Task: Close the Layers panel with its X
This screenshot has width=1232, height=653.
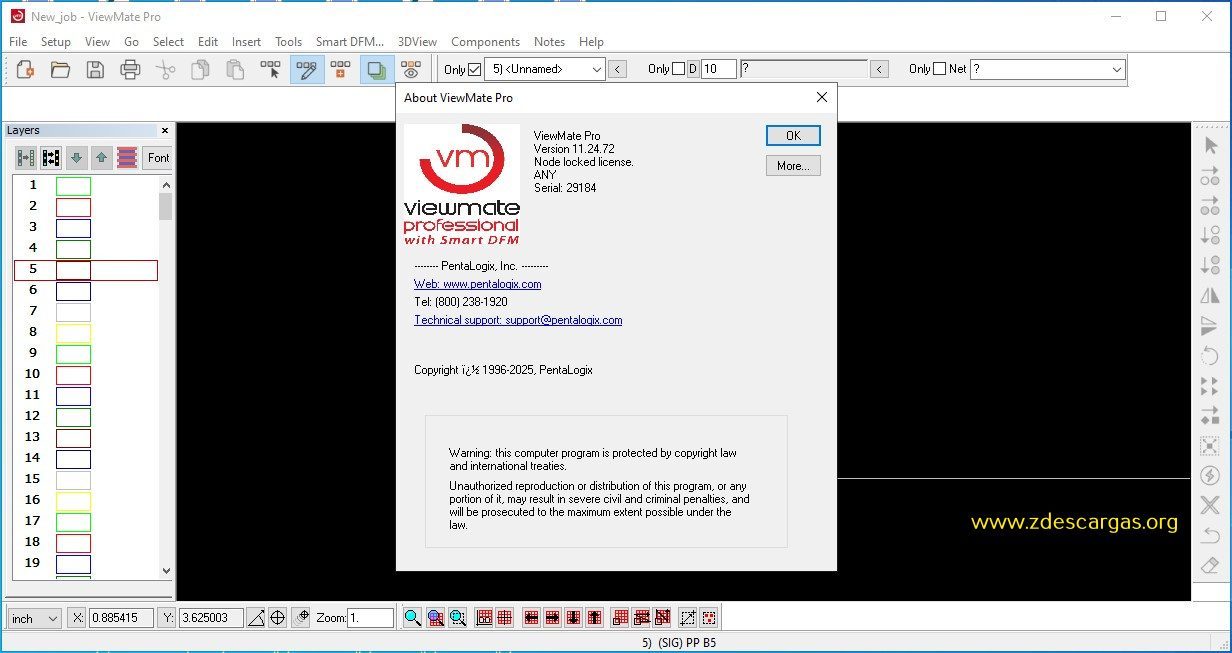Action: pos(165,130)
